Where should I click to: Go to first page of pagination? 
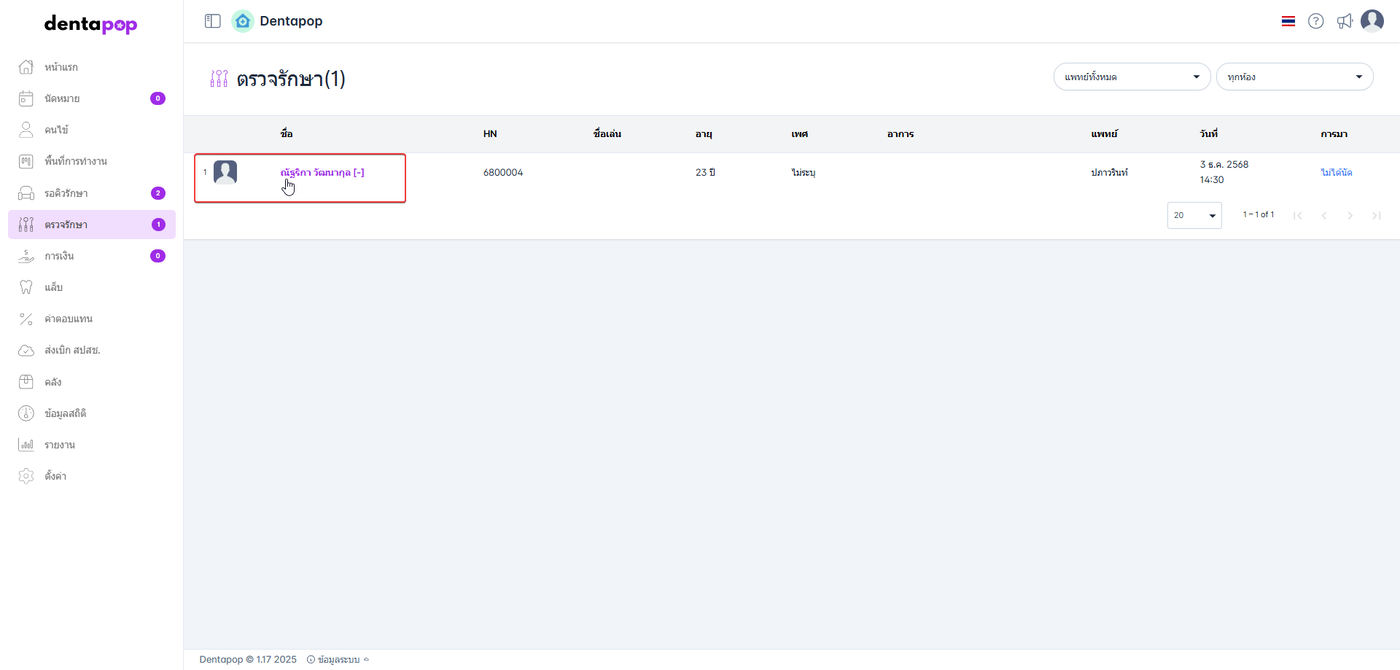point(1298,215)
